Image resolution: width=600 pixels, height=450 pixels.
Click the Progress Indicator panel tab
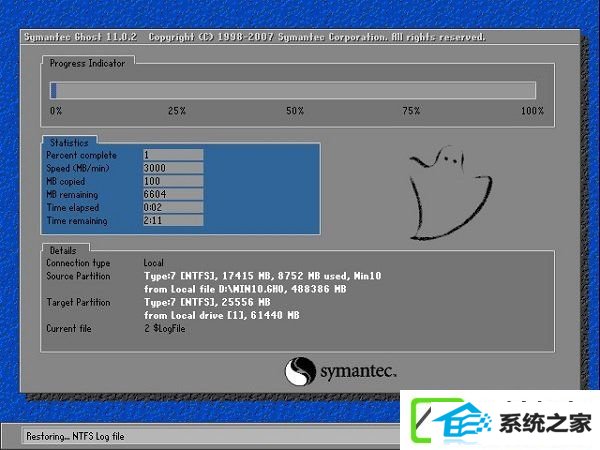[x=88, y=63]
